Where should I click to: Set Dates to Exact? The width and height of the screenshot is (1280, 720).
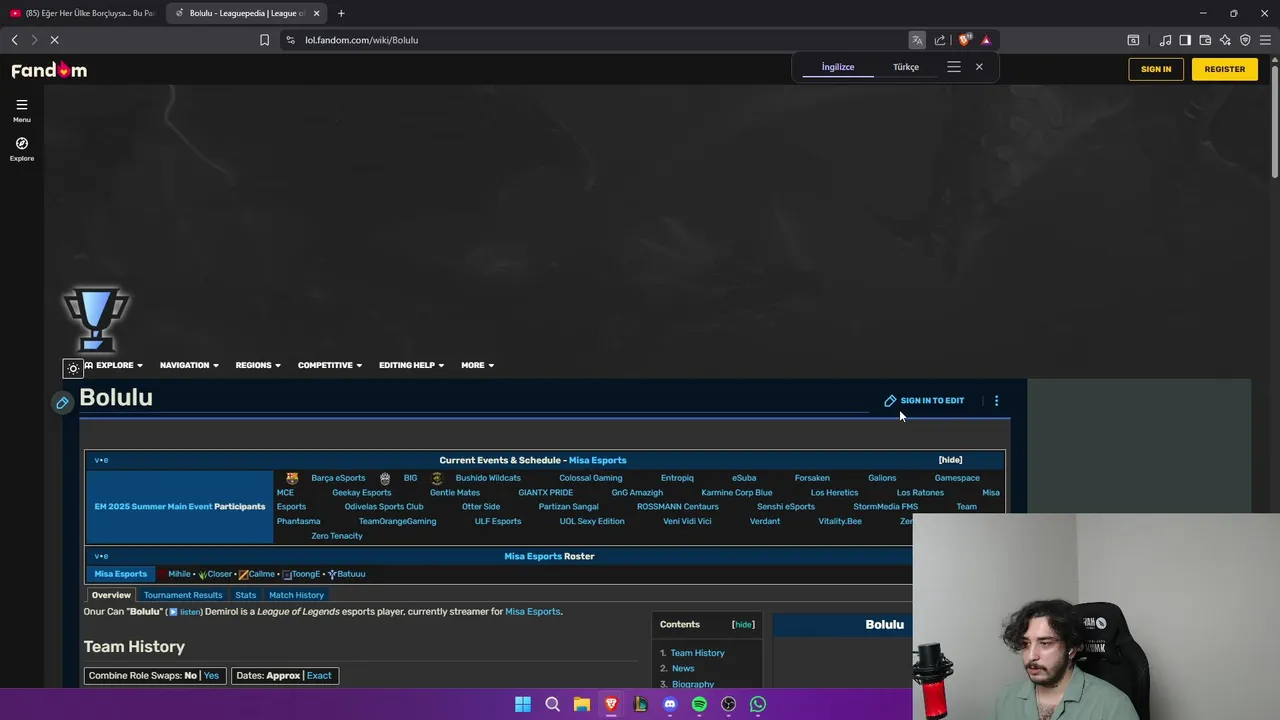319,676
